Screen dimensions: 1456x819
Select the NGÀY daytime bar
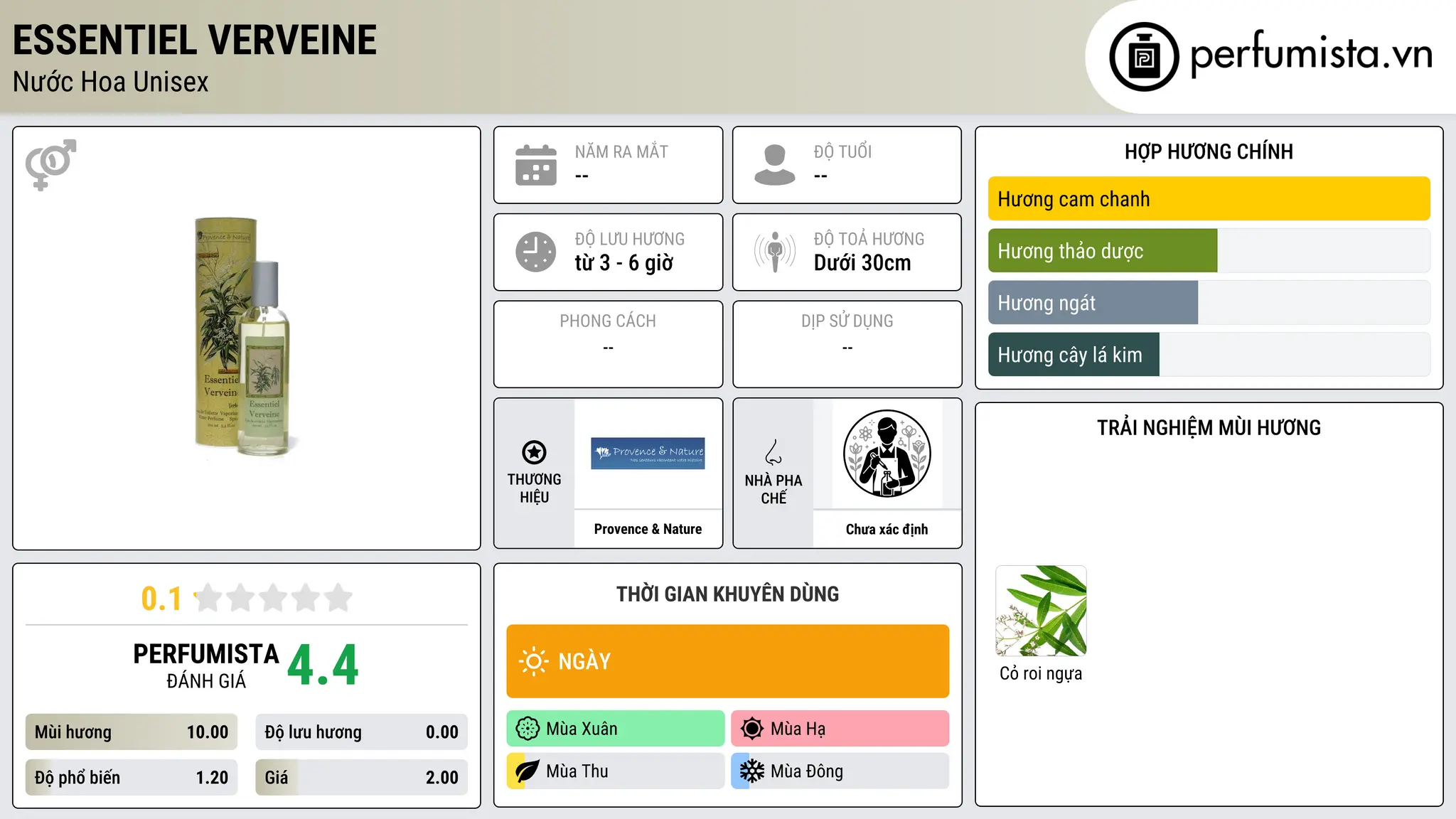pyautogui.click(x=728, y=661)
